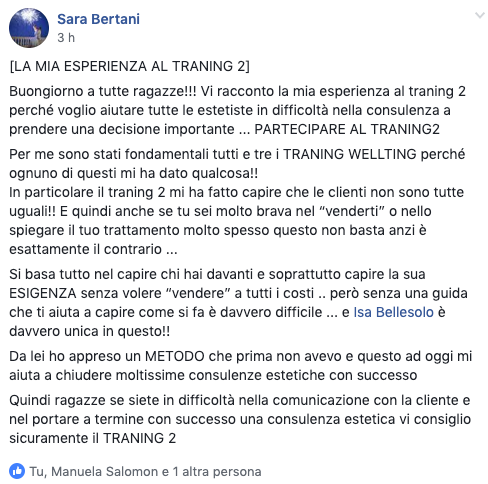Open the Isa Bellesolo tagged profile link
The height and width of the screenshot is (484, 488).
(x=393, y=312)
